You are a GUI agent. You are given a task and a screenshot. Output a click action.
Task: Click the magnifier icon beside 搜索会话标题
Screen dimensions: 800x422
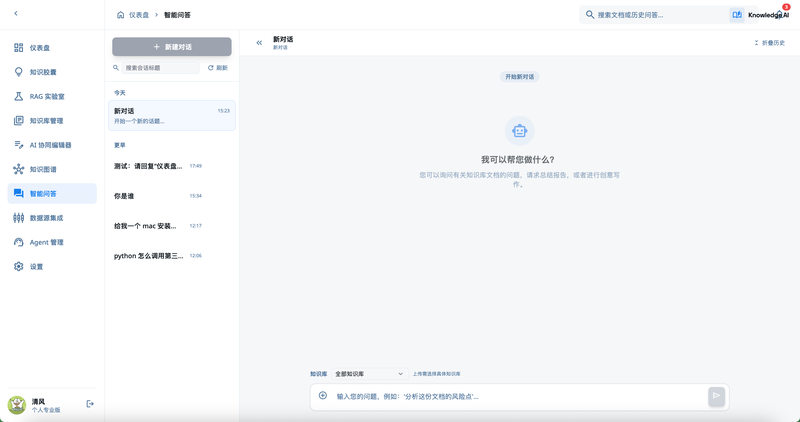point(116,67)
